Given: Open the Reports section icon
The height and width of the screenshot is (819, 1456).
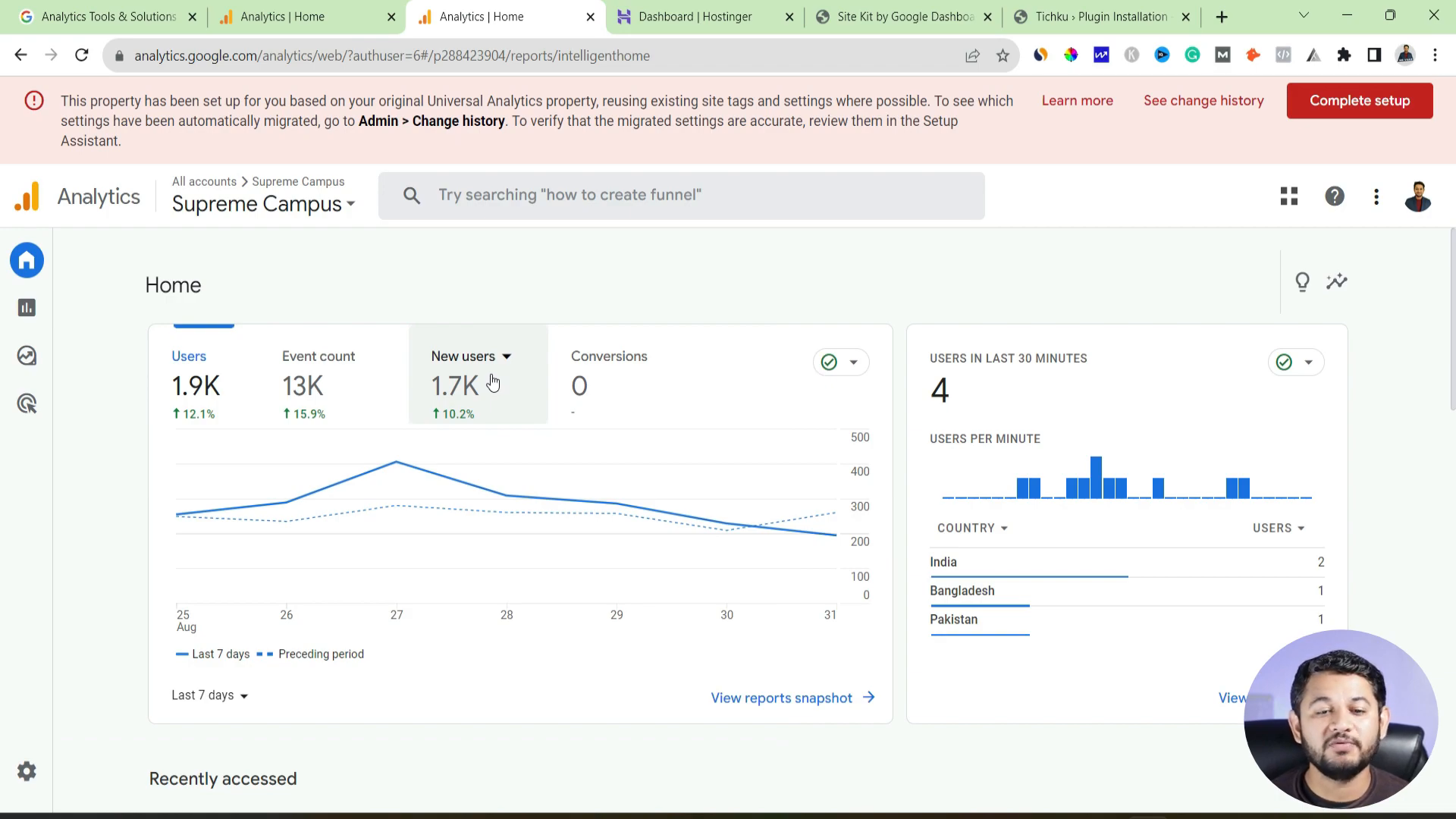Looking at the screenshot, I should pos(26,307).
